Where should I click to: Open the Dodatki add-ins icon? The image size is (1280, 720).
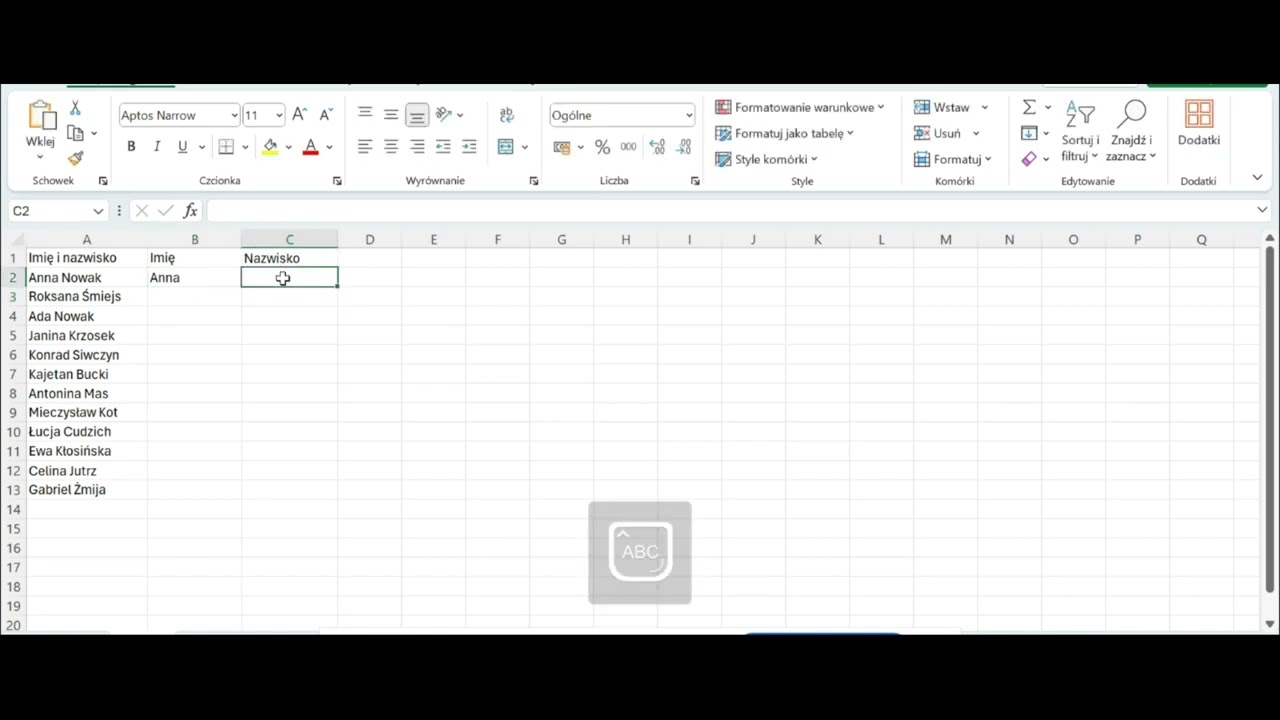click(x=1198, y=114)
